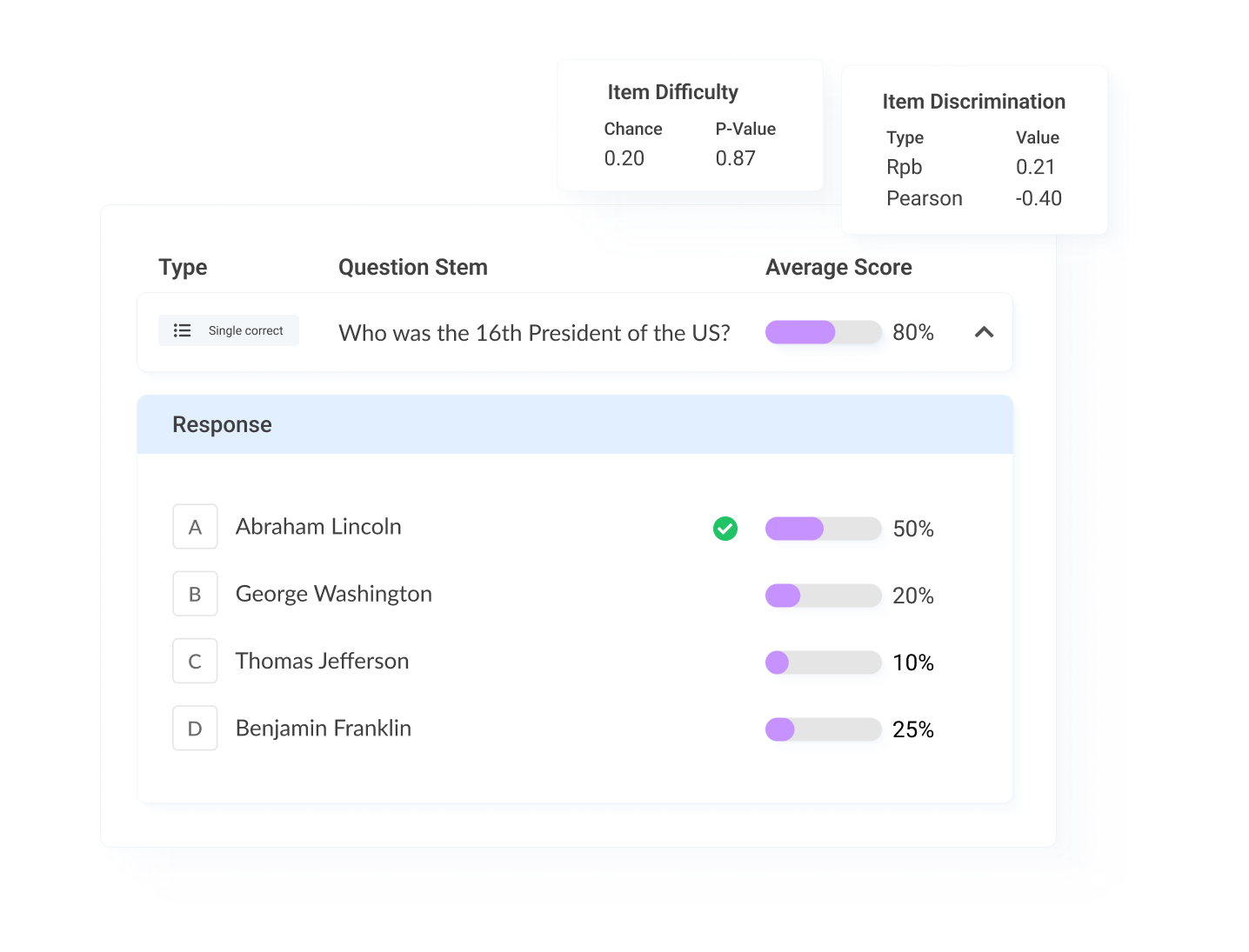
Task: Click the Single correct question type badge
Action: pos(228,330)
